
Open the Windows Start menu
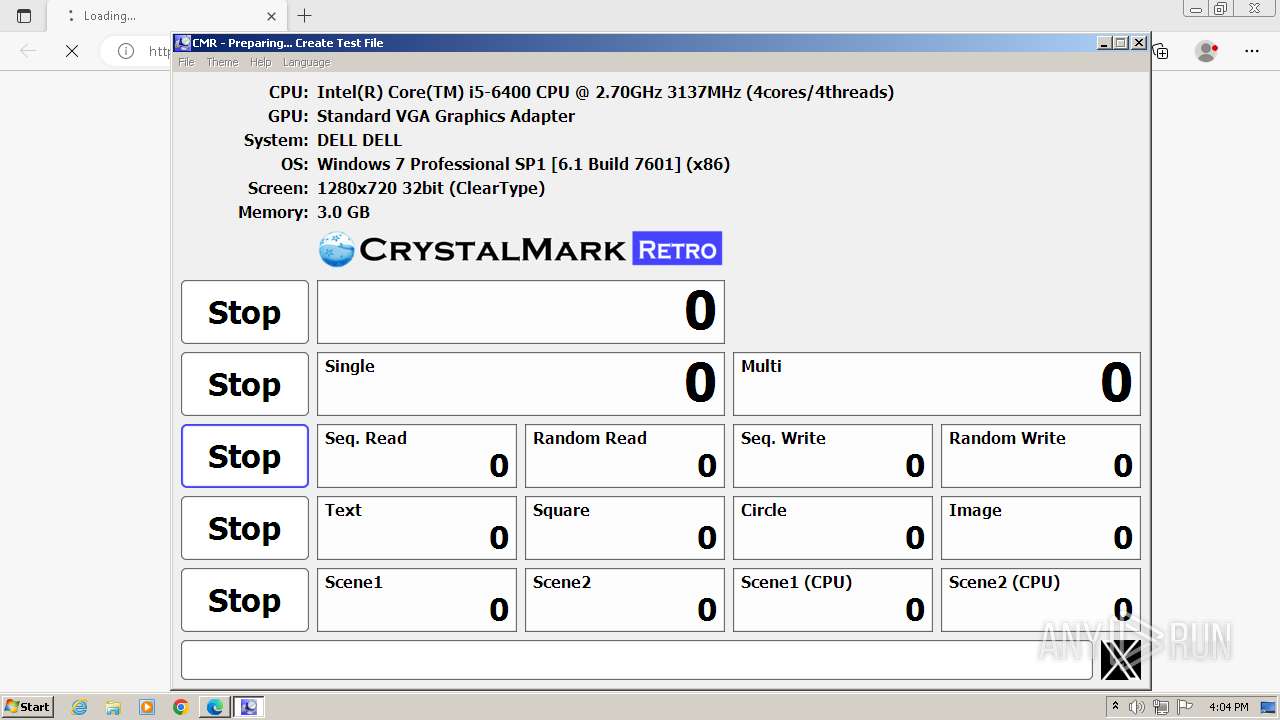[27, 706]
